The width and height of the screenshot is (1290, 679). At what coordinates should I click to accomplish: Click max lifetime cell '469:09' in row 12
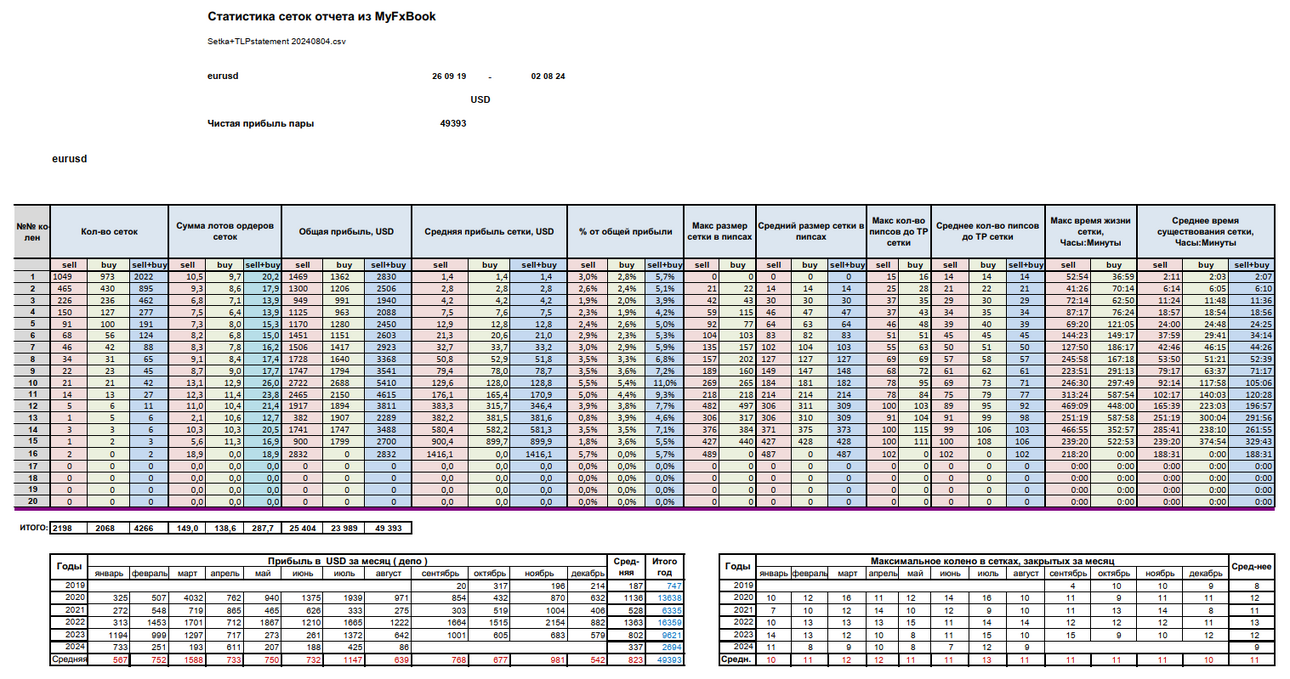pos(1068,405)
